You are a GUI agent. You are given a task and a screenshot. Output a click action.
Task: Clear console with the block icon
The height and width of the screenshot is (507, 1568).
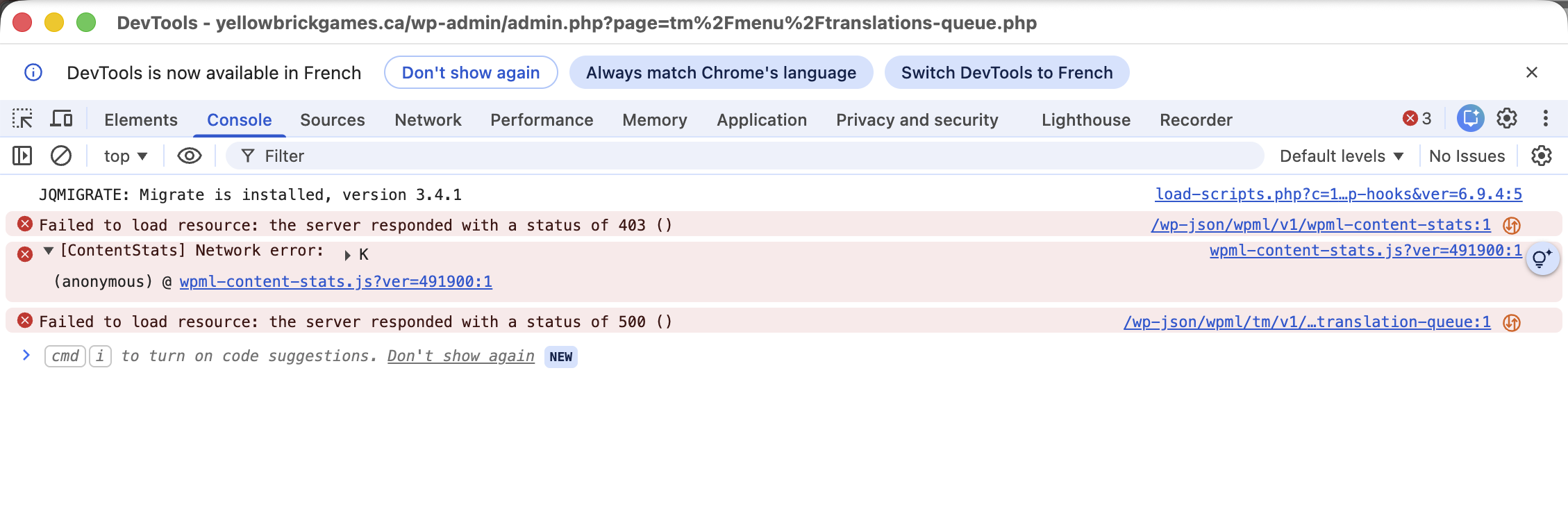tap(61, 156)
